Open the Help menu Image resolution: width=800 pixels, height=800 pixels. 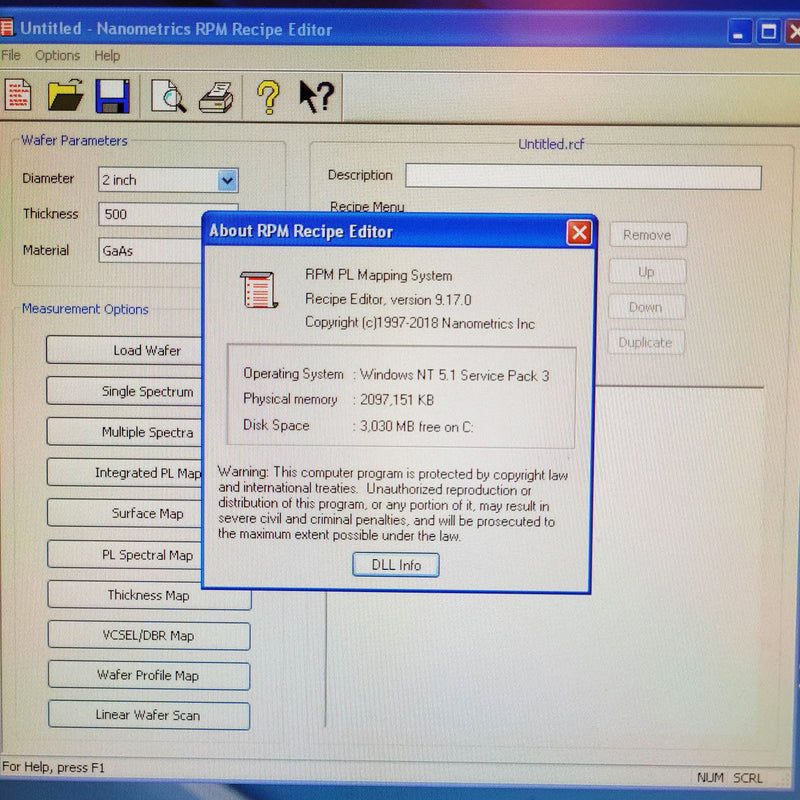tap(107, 55)
